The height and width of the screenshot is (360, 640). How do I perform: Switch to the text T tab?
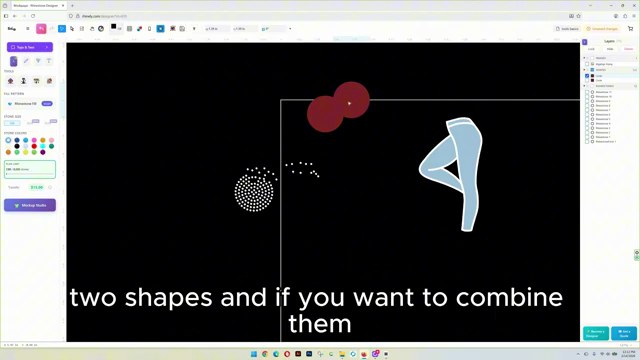(49, 61)
